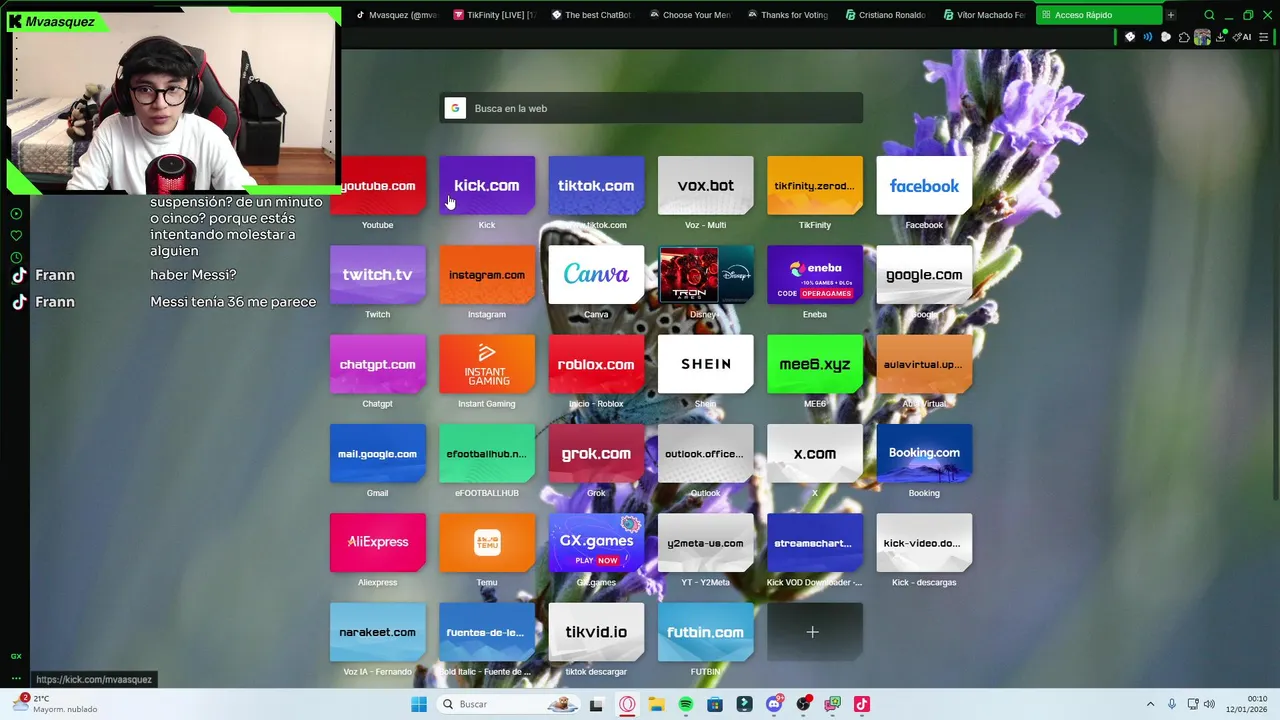Open the SHEIN speed dial tile
Screen dimensions: 1280x720
(x=705, y=364)
